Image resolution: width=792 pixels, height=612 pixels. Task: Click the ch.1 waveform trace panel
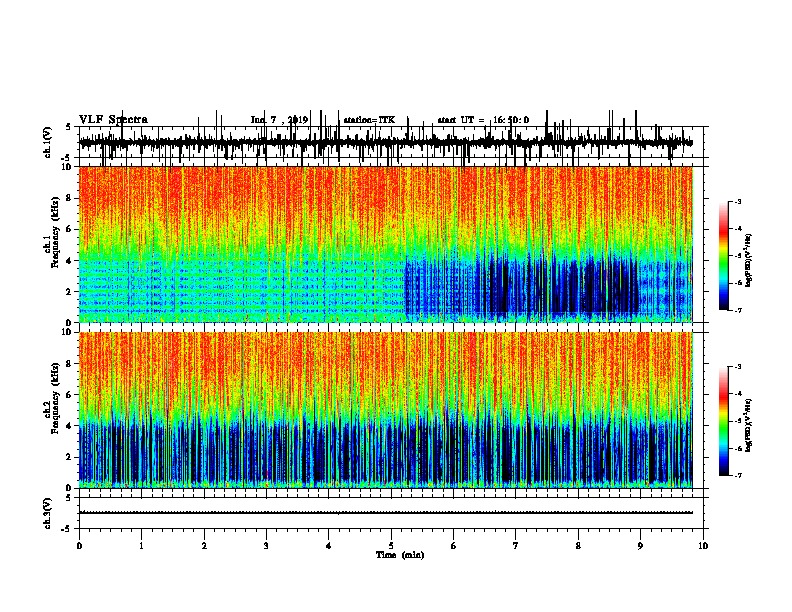coord(393,142)
